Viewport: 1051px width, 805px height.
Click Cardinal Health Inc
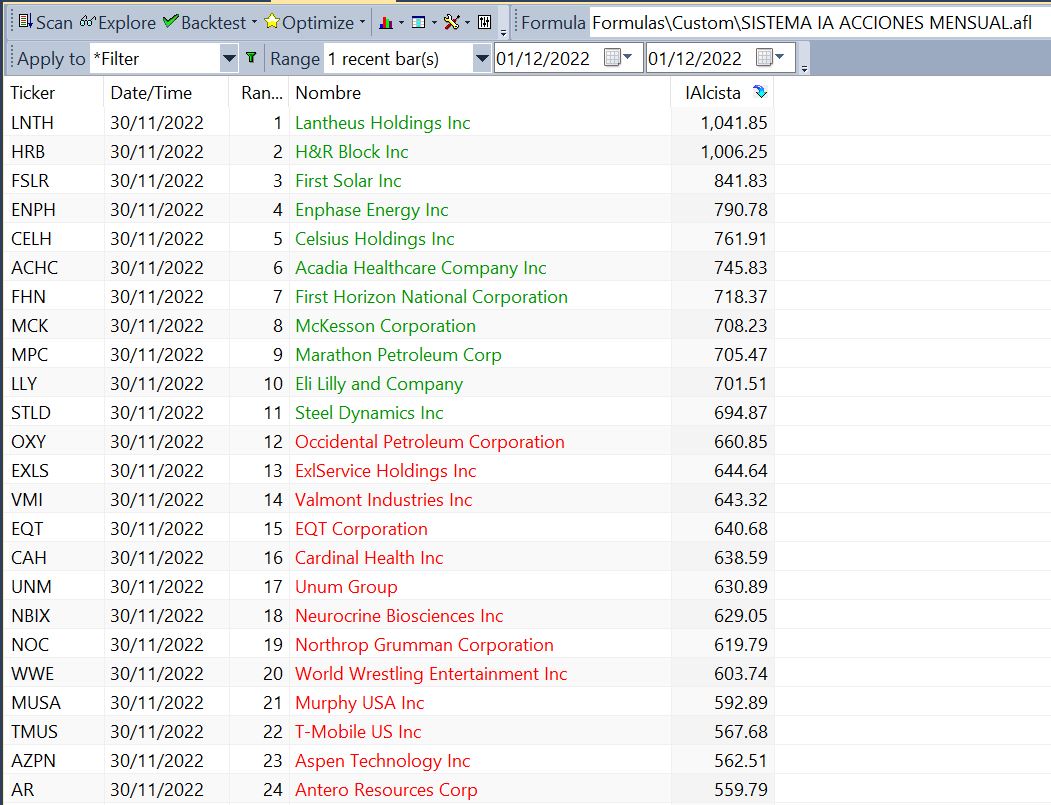point(369,558)
